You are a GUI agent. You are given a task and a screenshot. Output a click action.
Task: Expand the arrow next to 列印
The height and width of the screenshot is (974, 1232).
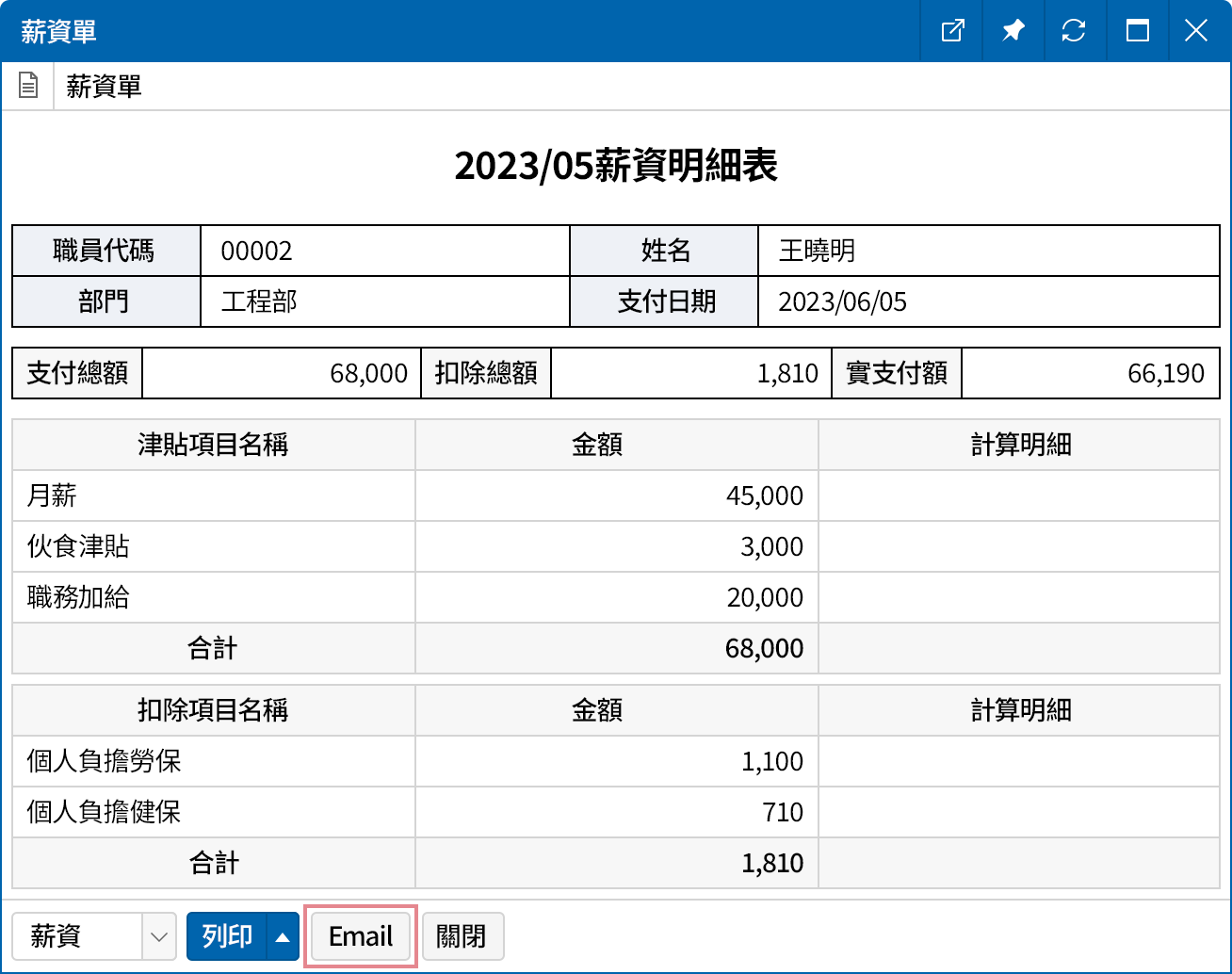click(x=283, y=936)
